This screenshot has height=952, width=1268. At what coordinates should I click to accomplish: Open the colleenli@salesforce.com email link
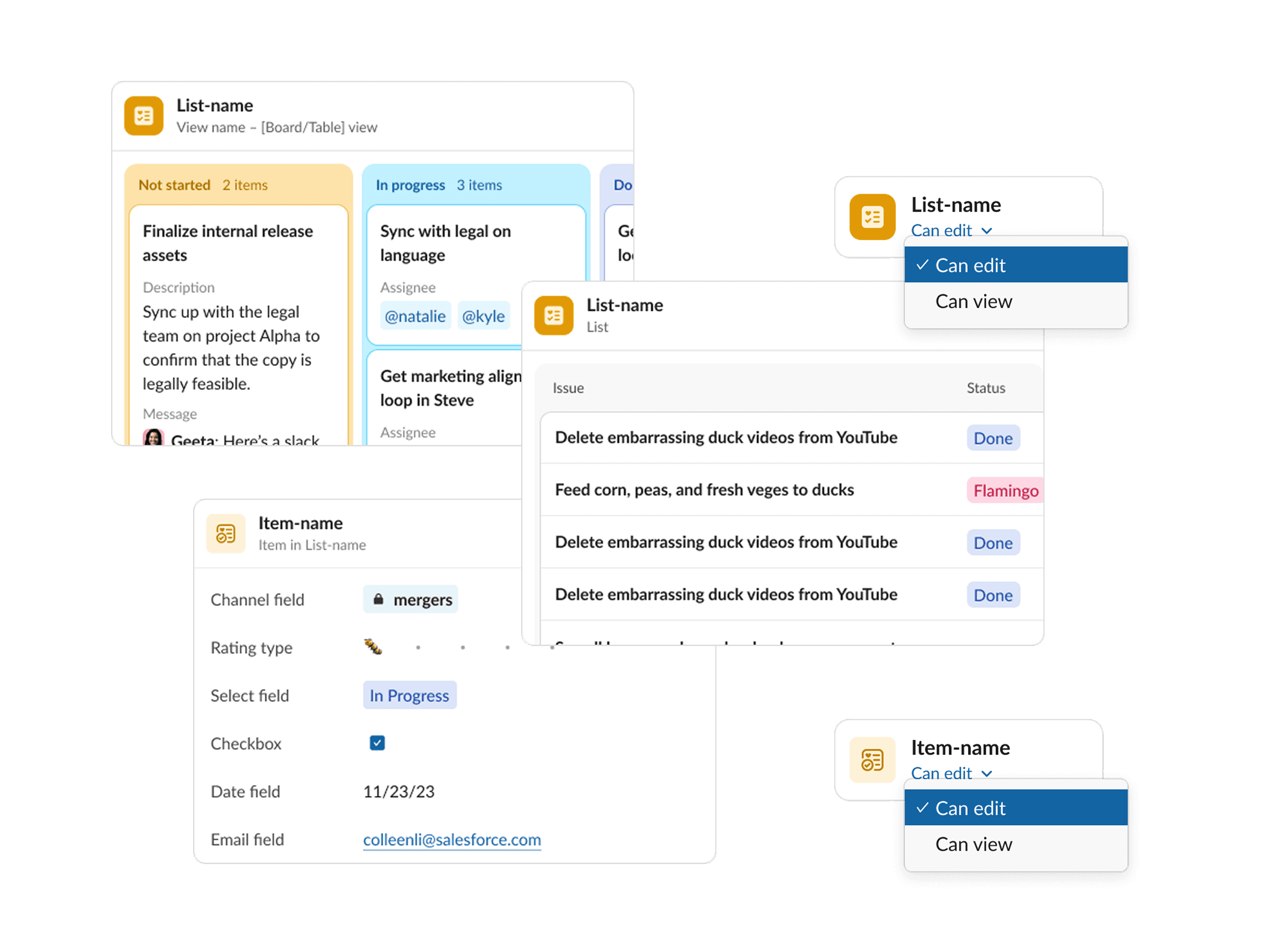(x=452, y=840)
